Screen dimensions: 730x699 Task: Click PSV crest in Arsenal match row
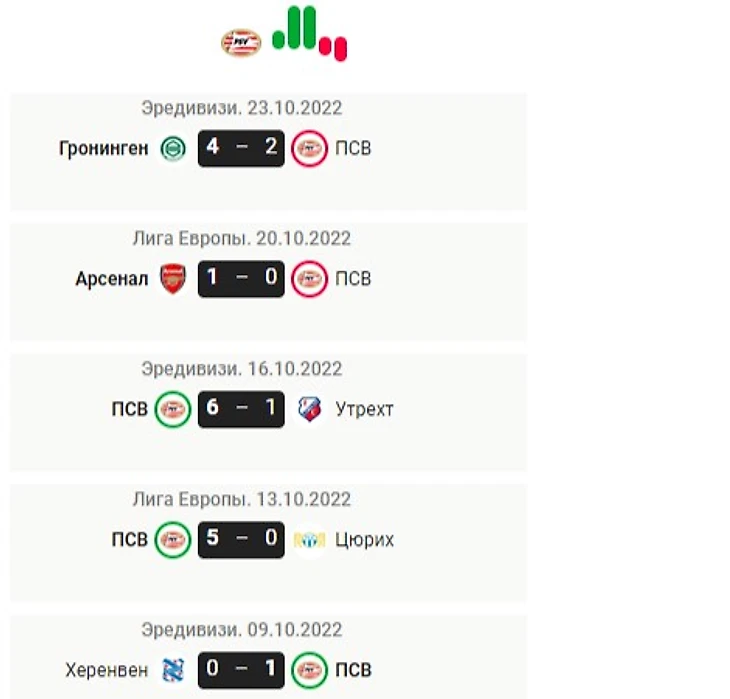[x=309, y=279]
